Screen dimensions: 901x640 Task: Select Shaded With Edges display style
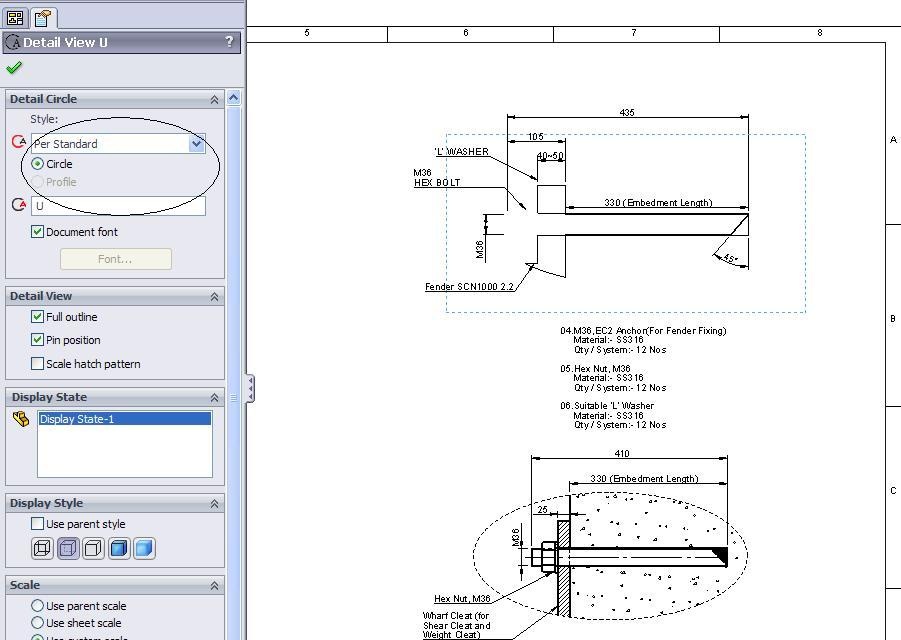click(x=119, y=548)
